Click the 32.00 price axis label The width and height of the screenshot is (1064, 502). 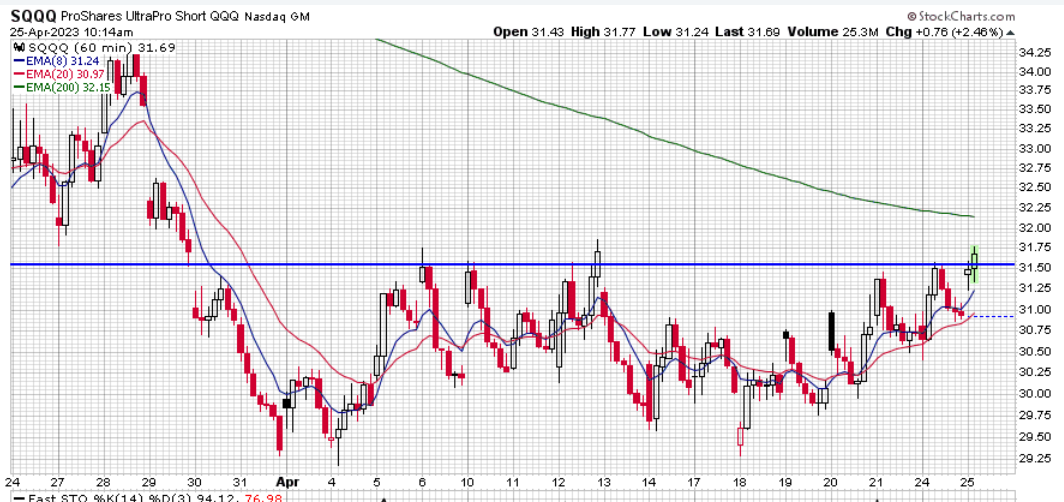(x=1033, y=227)
